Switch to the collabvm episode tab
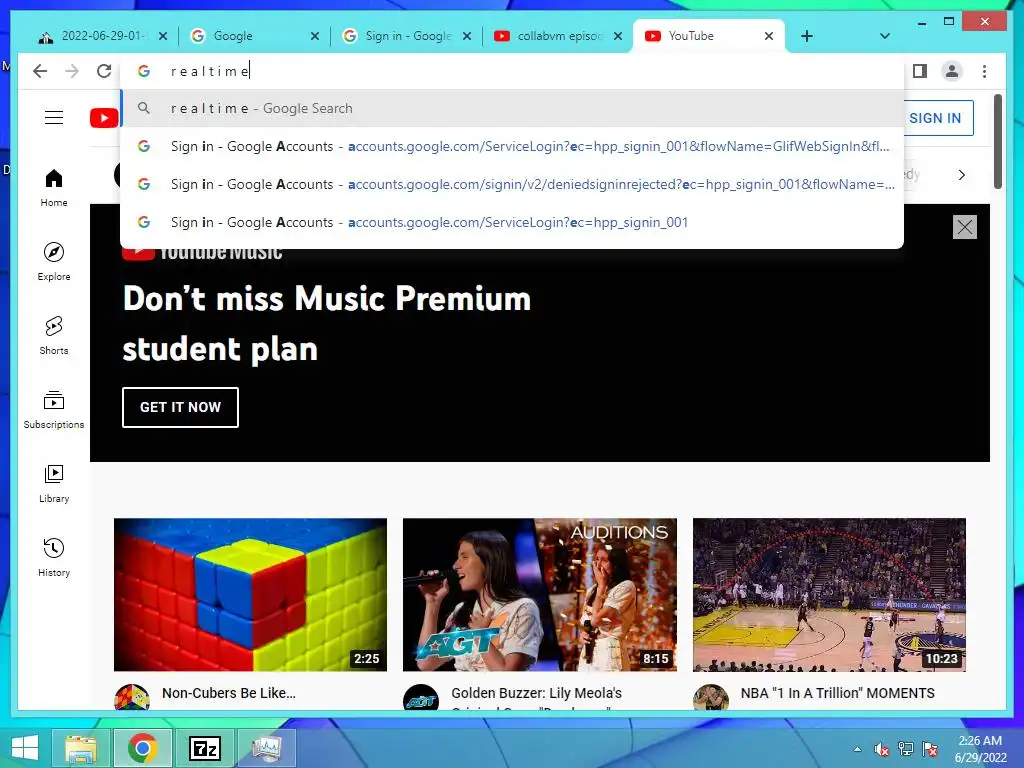 559,36
